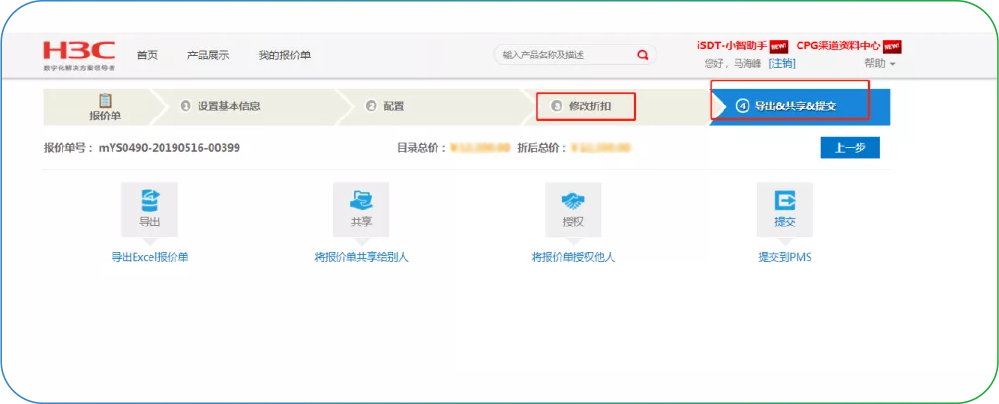The height and width of the screenshot is (404, 999).
Task: Expand the 帮助 dropdown
Action: (880, 64)
